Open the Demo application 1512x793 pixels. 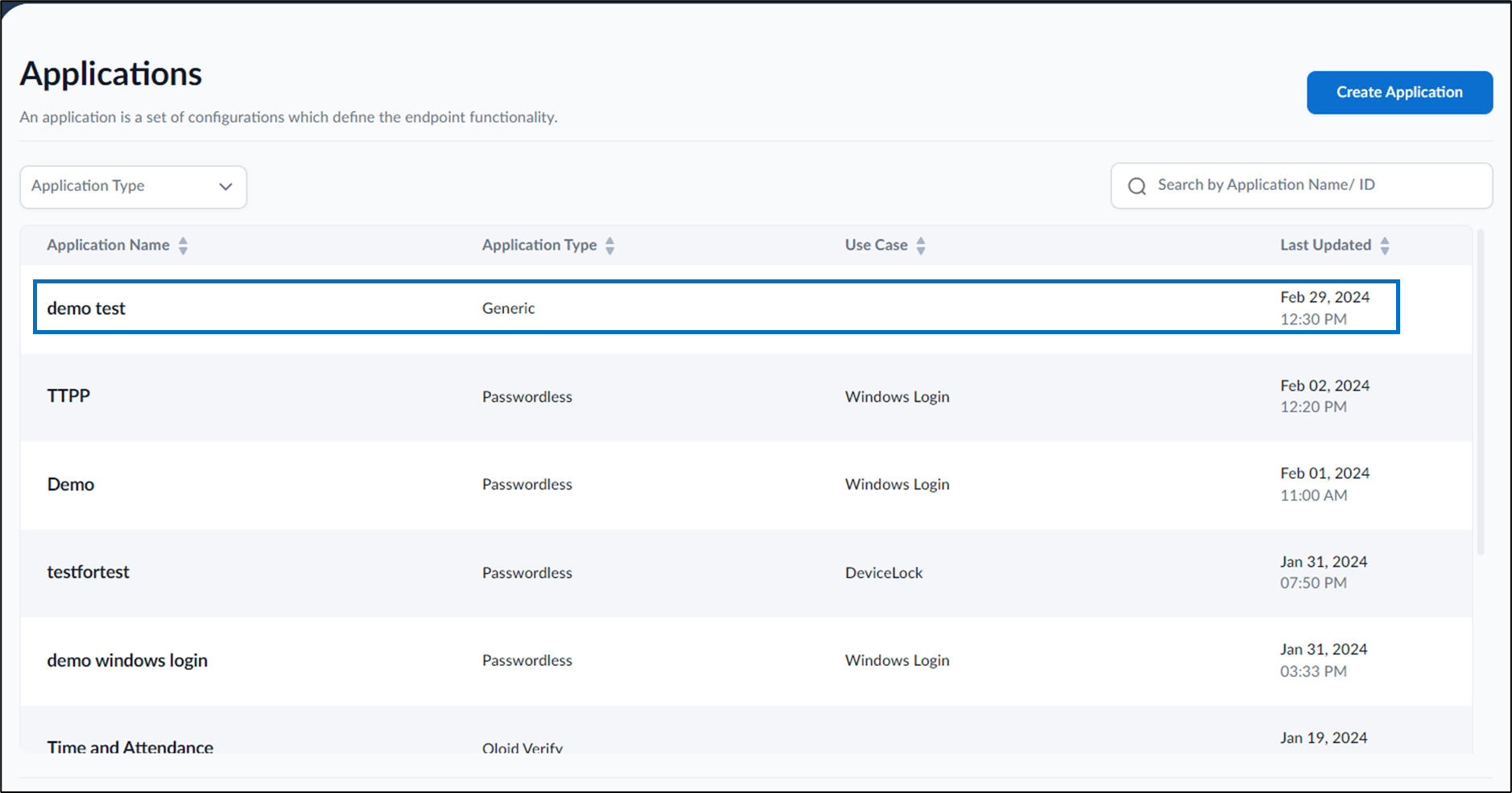pos(71,485)
